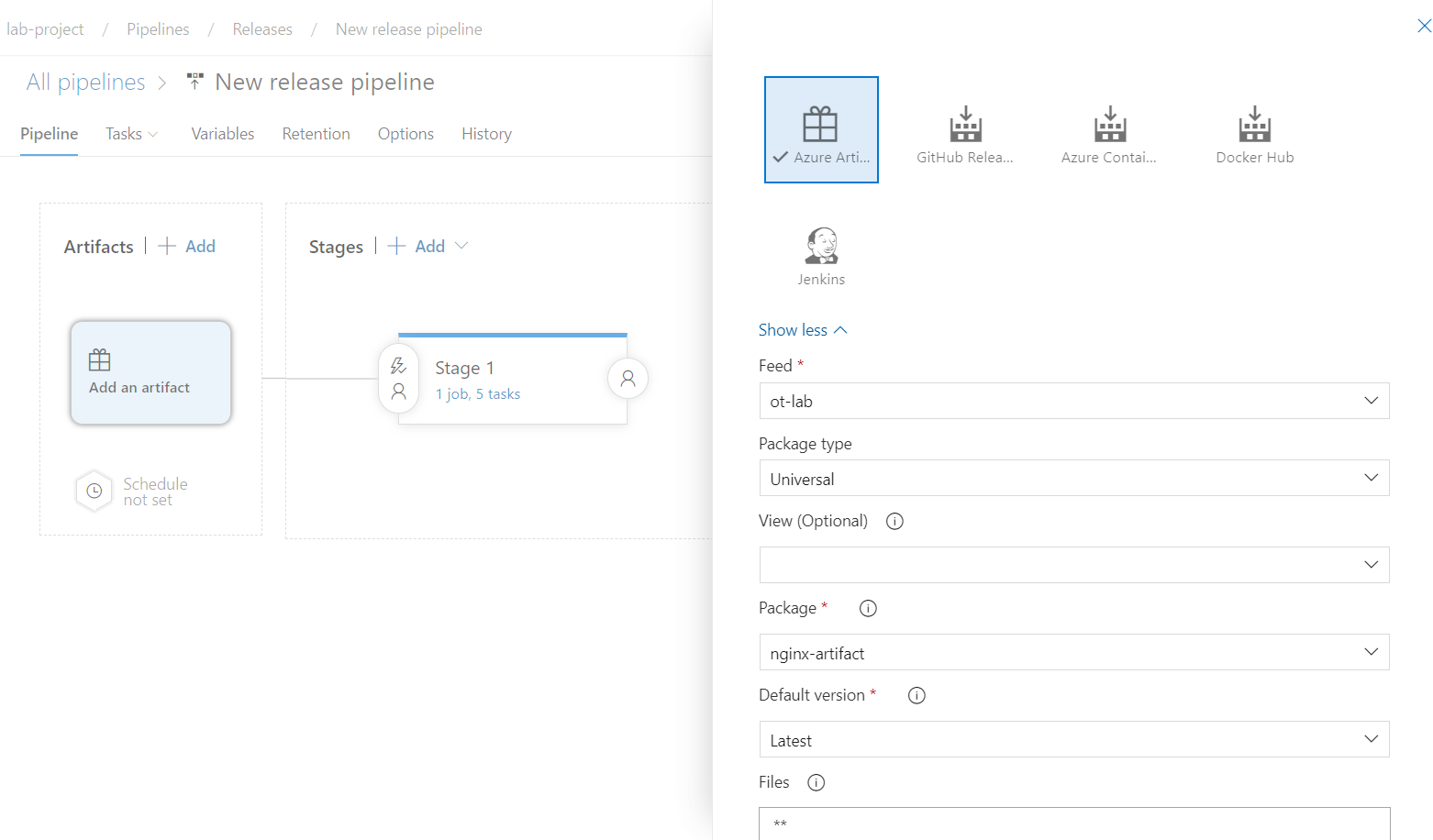Viewport: 1433px width, 840px height.
Task: Open the Package dropdown showing nginx-artifact
Action: [x=1074, y=652]
